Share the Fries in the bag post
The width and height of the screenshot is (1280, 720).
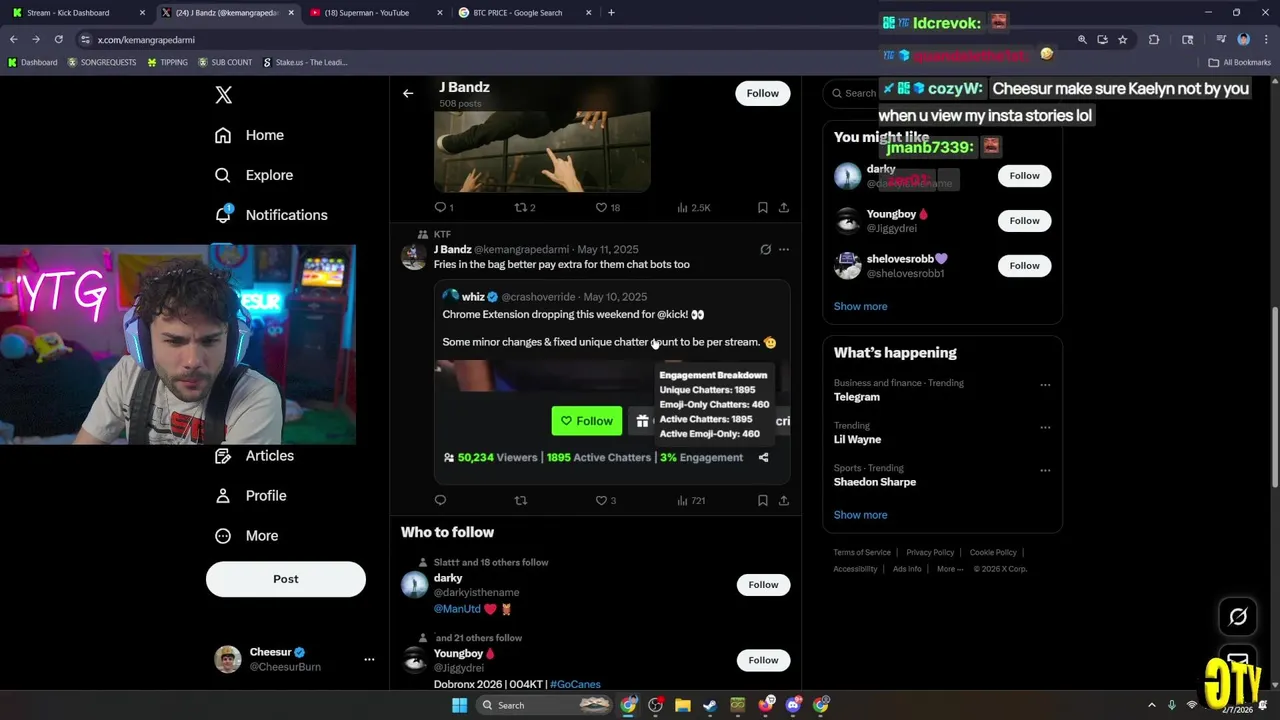pyautogui.click(x=784, y=500)
